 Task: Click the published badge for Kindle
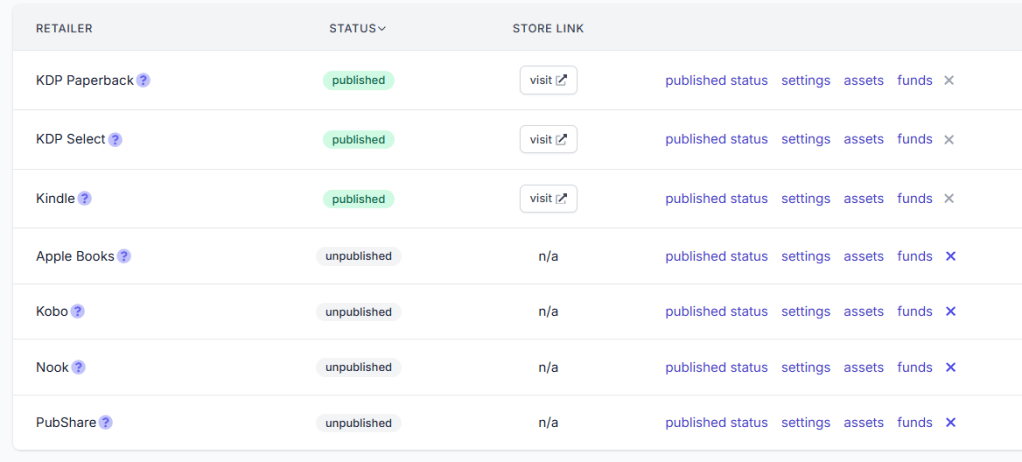pos(358,199)
